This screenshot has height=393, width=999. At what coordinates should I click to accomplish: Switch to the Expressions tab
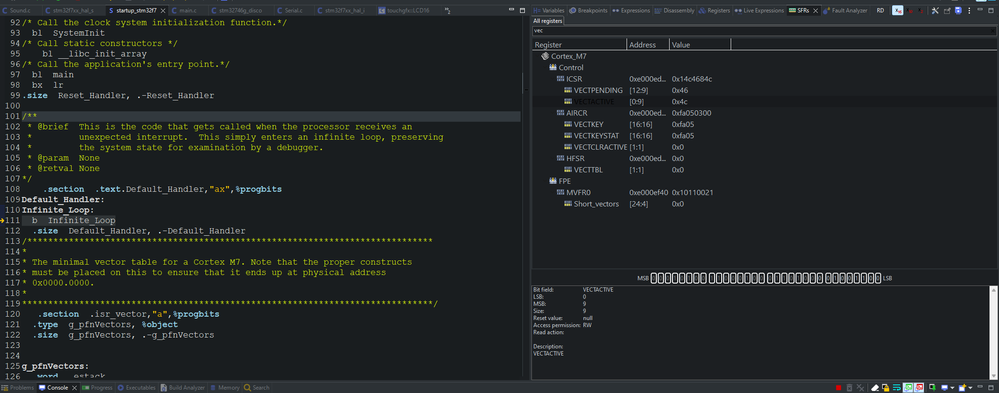(631, 11)
